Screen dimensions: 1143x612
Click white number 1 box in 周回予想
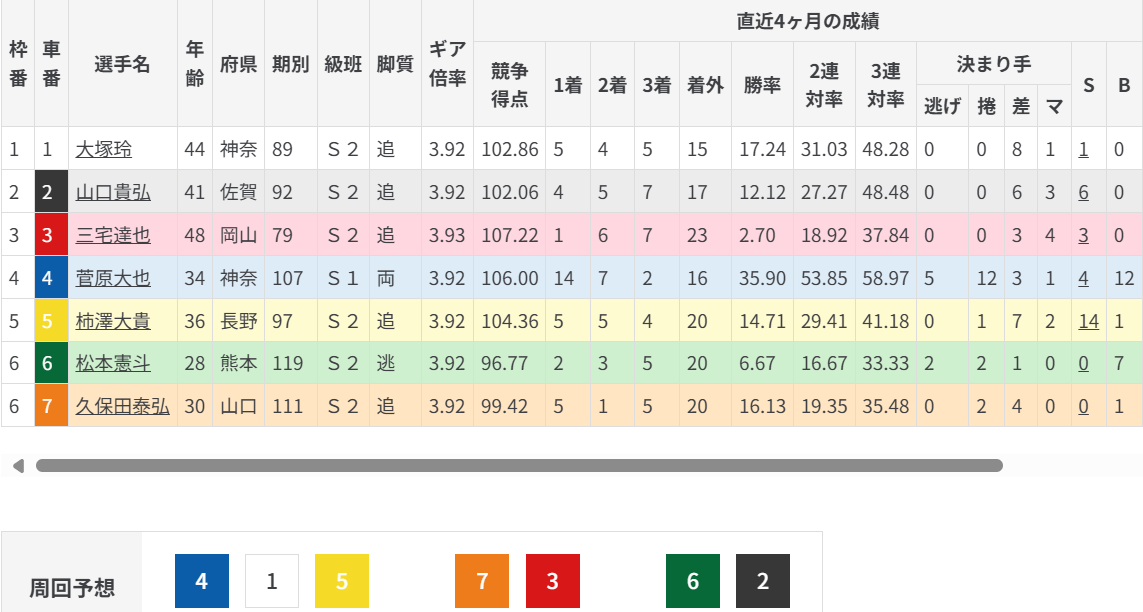tap(272, 581)
